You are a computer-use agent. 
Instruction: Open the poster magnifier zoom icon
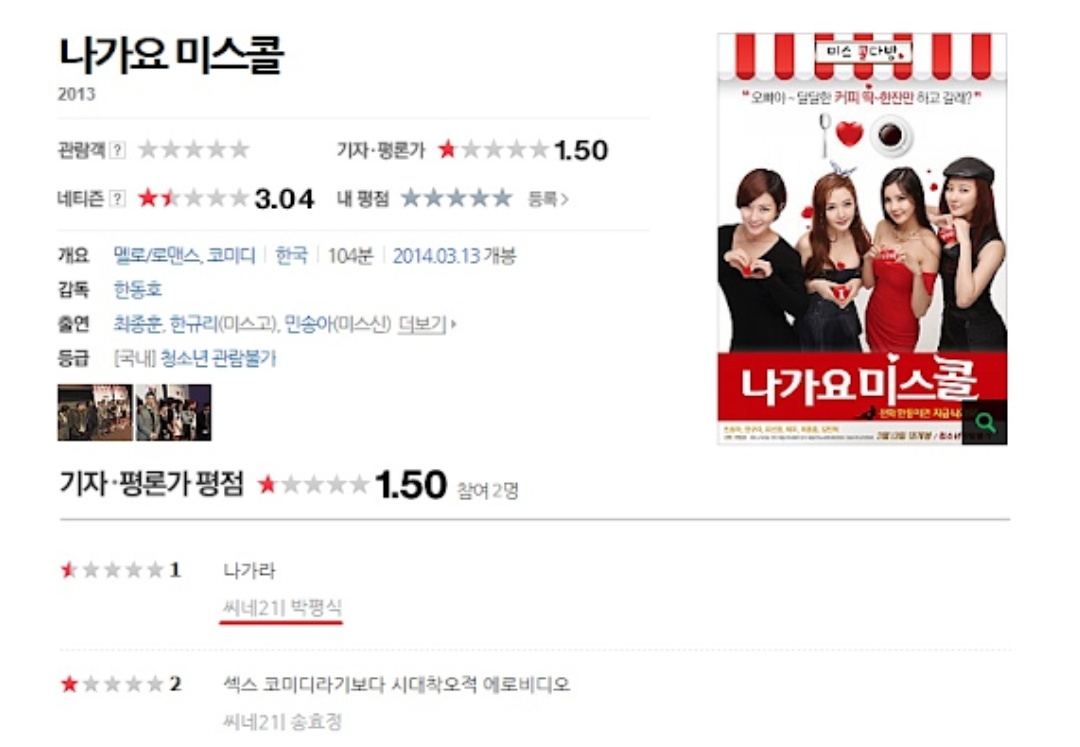[985, 422]
